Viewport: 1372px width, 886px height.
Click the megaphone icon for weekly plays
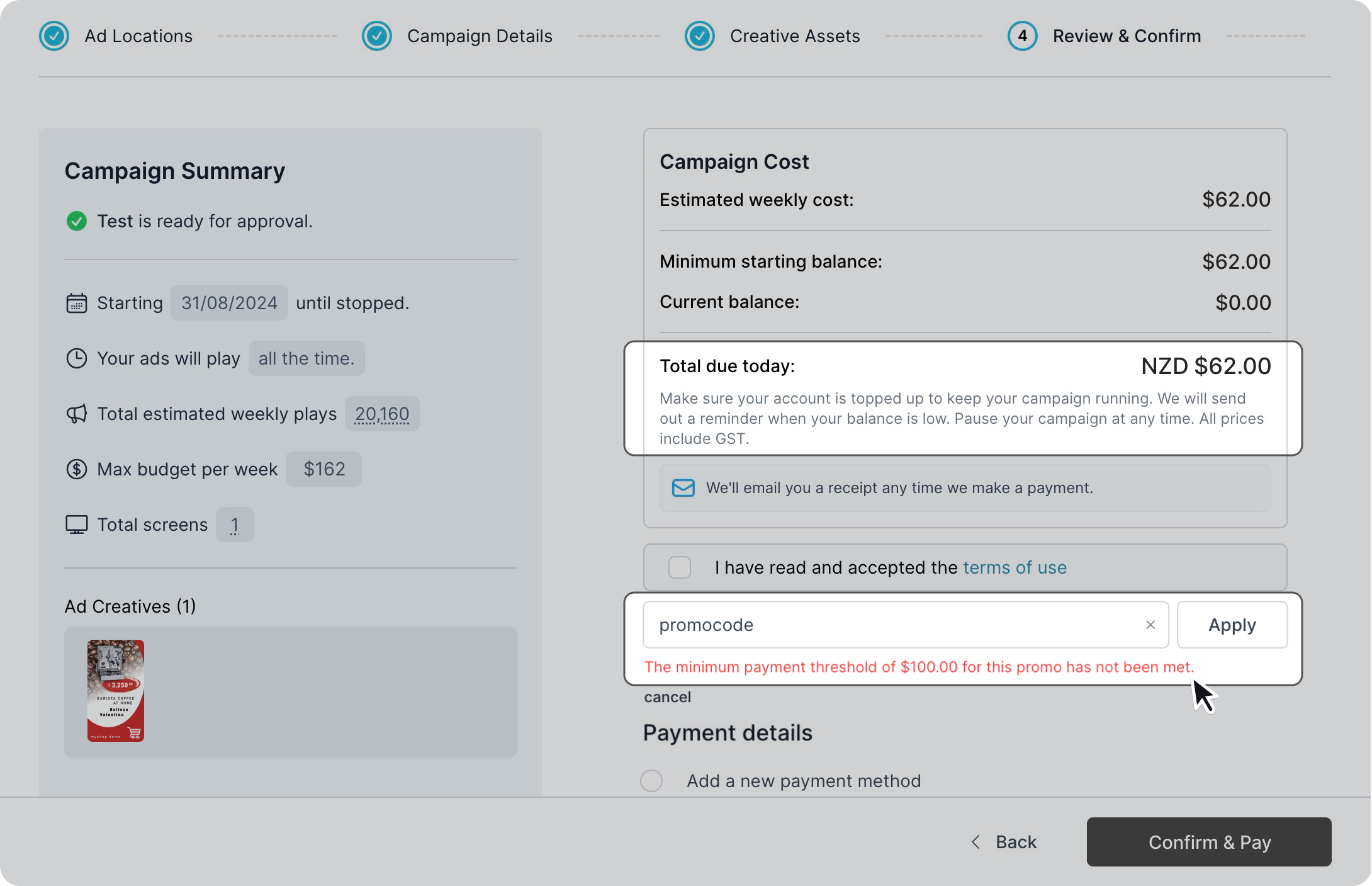tap(76, 414)
